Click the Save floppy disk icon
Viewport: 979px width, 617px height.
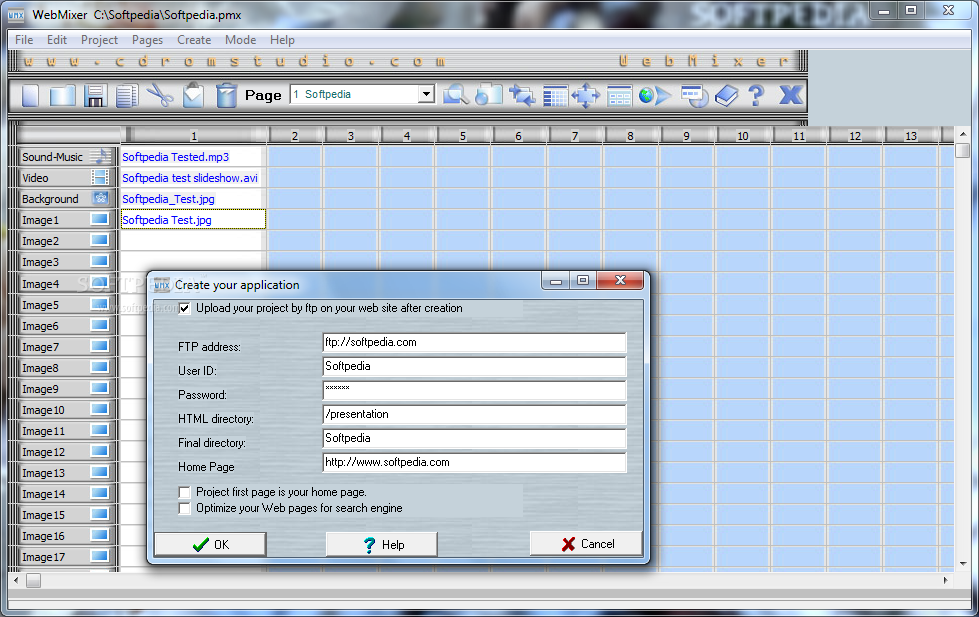point(95,96)
